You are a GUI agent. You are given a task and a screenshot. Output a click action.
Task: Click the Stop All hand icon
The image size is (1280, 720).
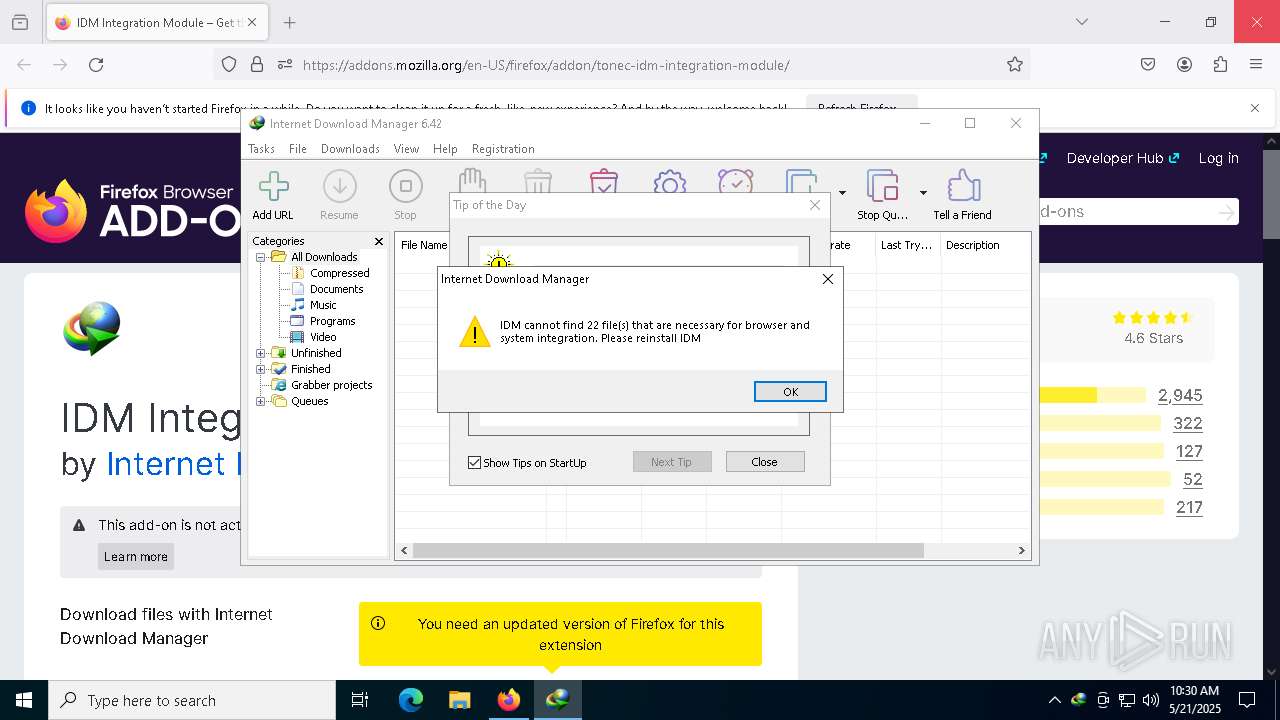472,181
